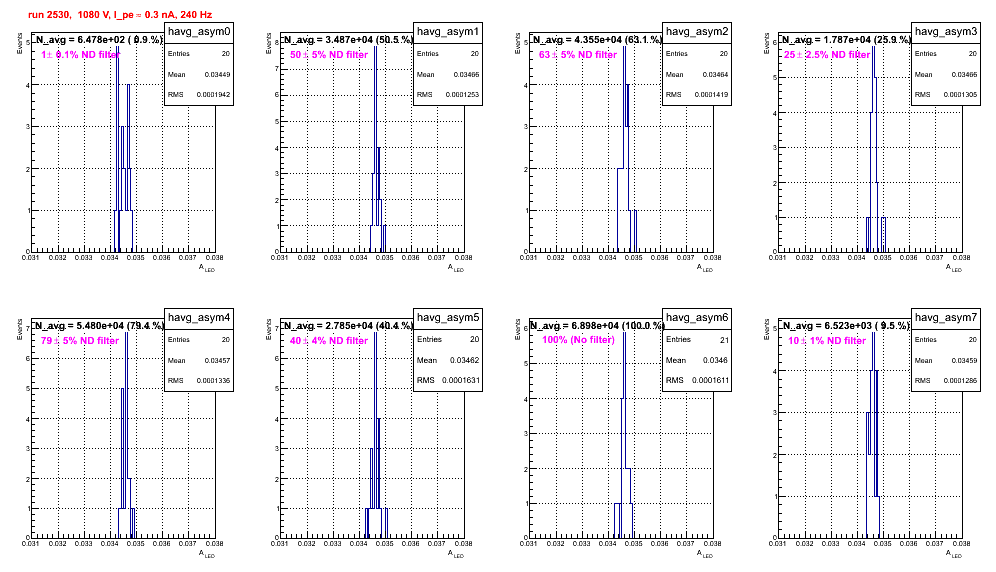Click the A_LED axis title under havg_asym3
The image size is (996, 572).
(x=954, y=268)
